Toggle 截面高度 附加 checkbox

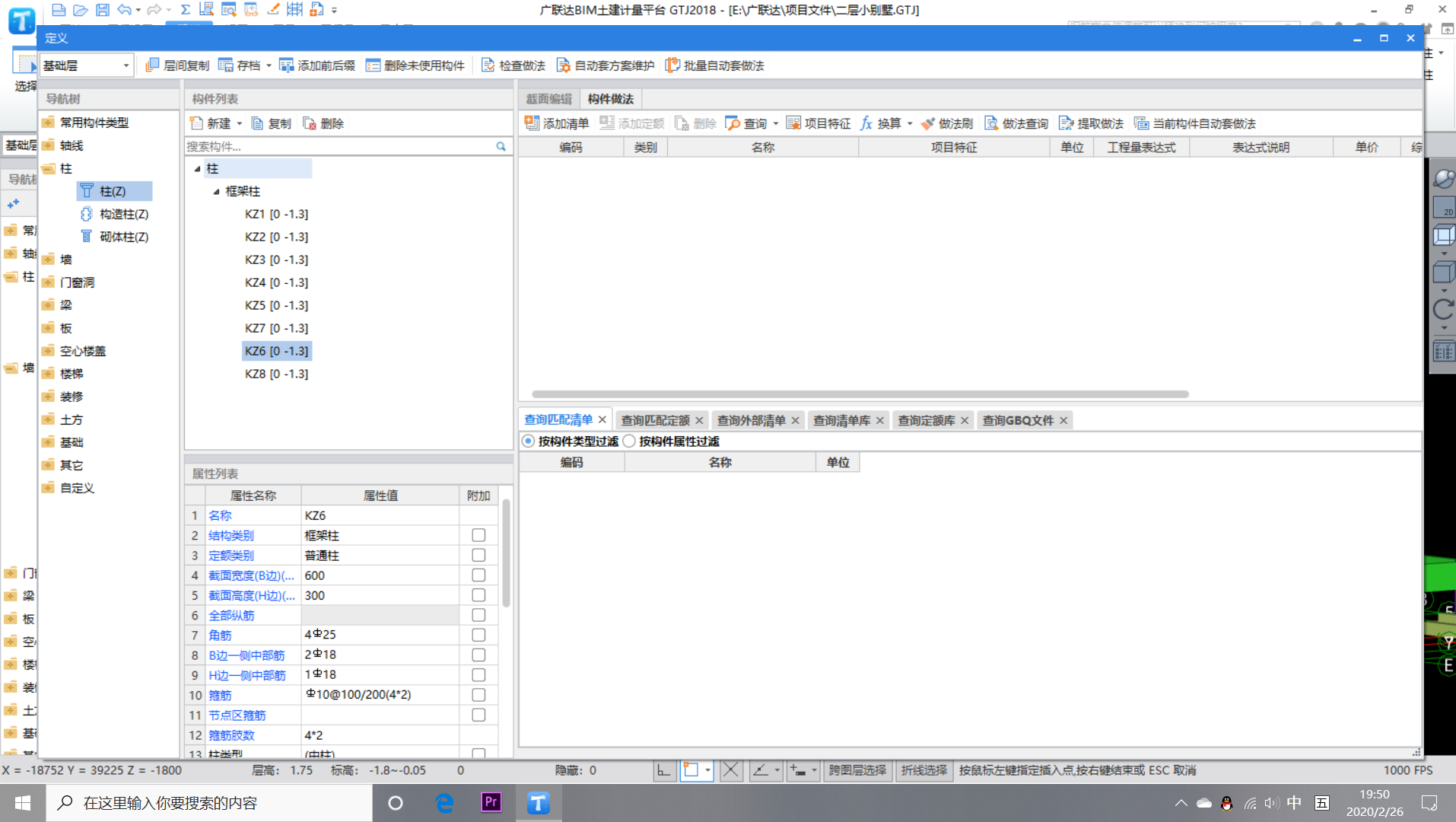click(478, 594)
